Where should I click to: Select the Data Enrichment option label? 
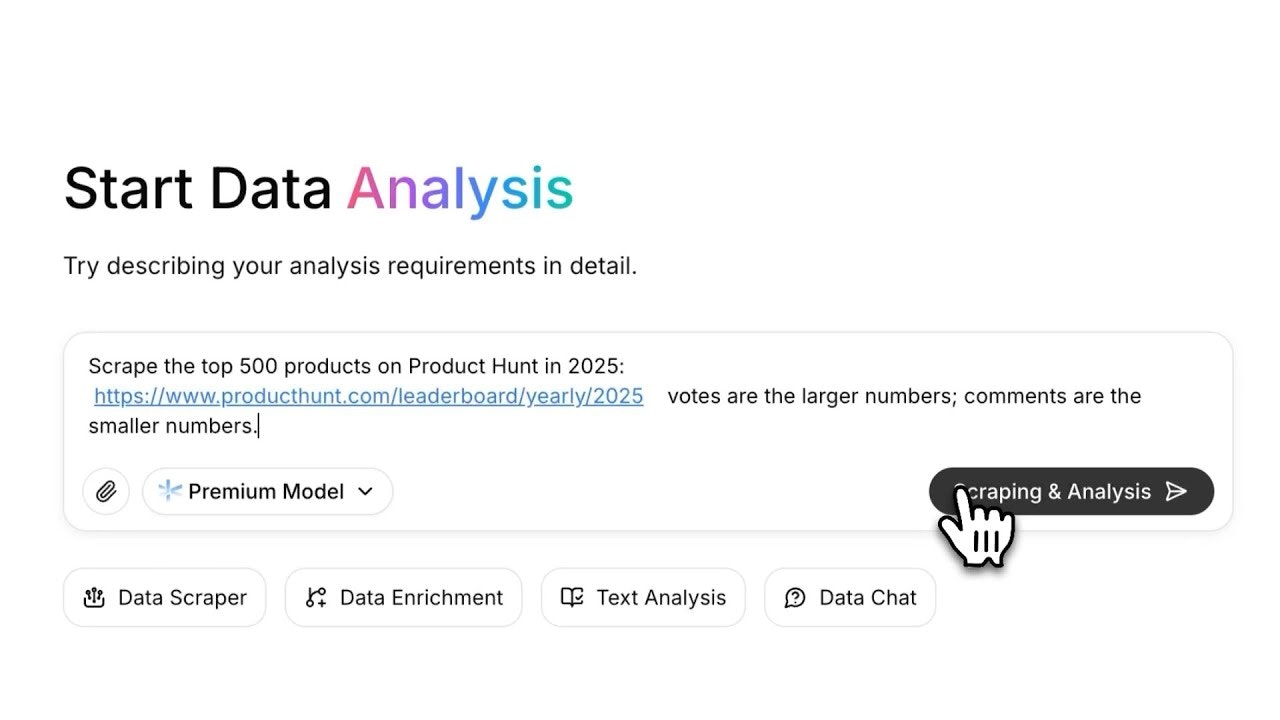pyautogui.click(x=421, y=598)
